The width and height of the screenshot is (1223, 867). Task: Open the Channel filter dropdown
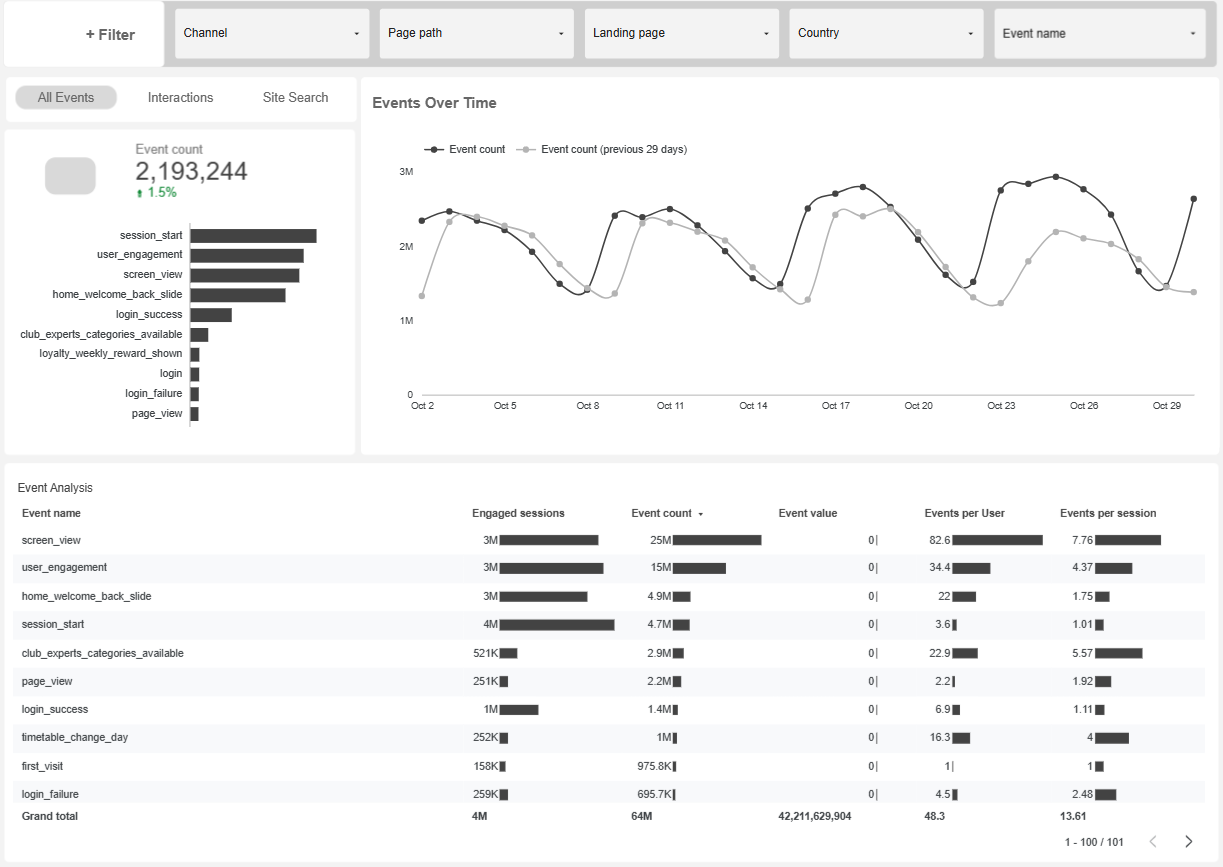[x=271, y=33]
